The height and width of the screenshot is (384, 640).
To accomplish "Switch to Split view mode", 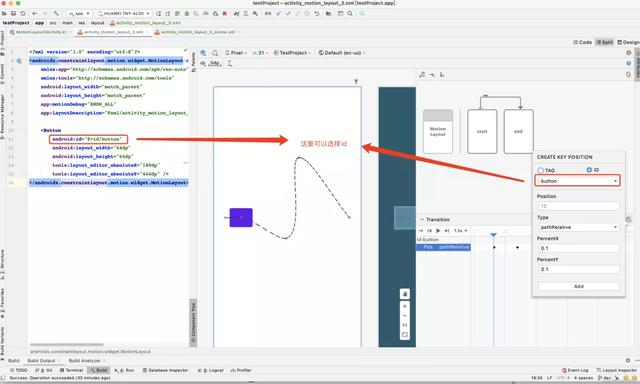I will point(605,42).
